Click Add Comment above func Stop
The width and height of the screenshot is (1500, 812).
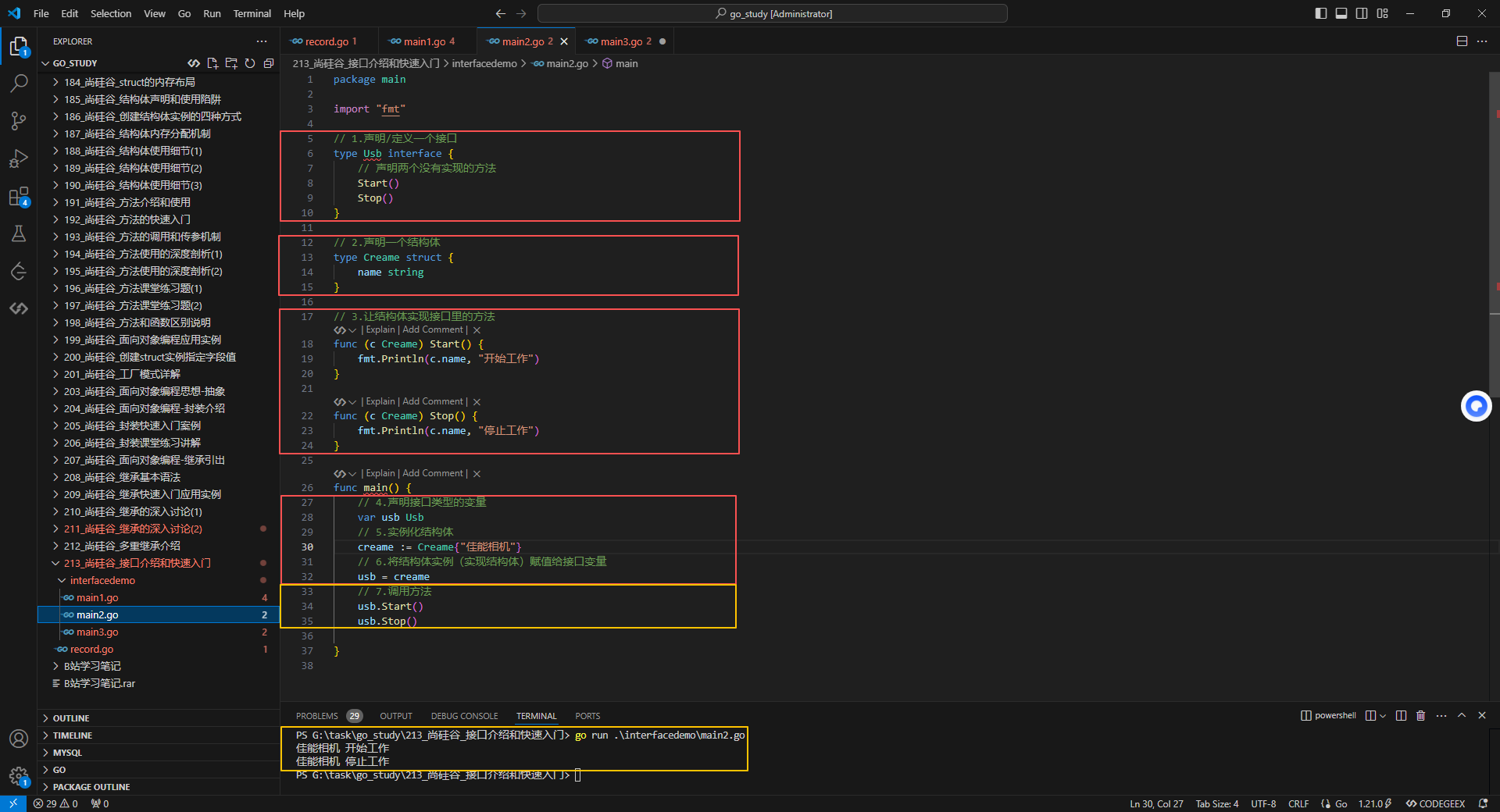click(x=433, y=401)
